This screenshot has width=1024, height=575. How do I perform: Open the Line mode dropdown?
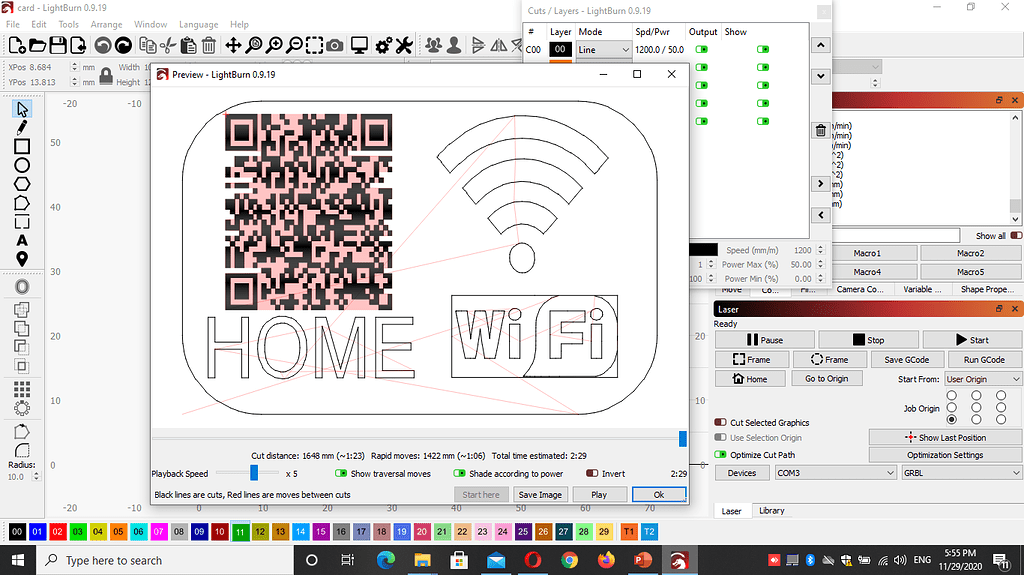604,49
